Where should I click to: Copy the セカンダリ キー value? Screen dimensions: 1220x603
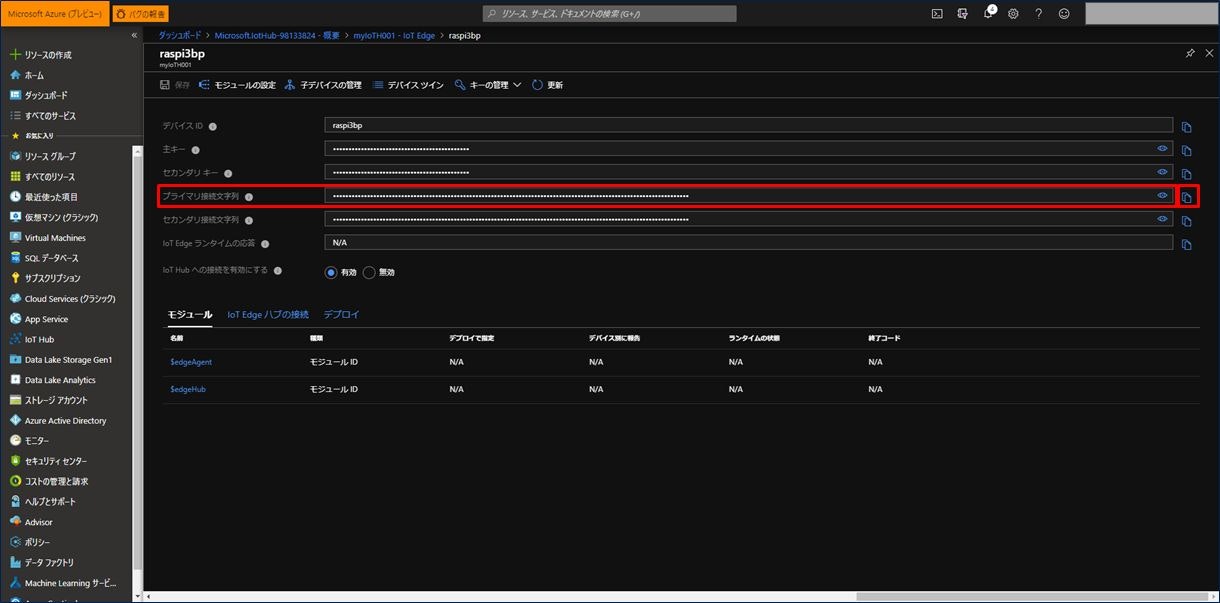1186,174
